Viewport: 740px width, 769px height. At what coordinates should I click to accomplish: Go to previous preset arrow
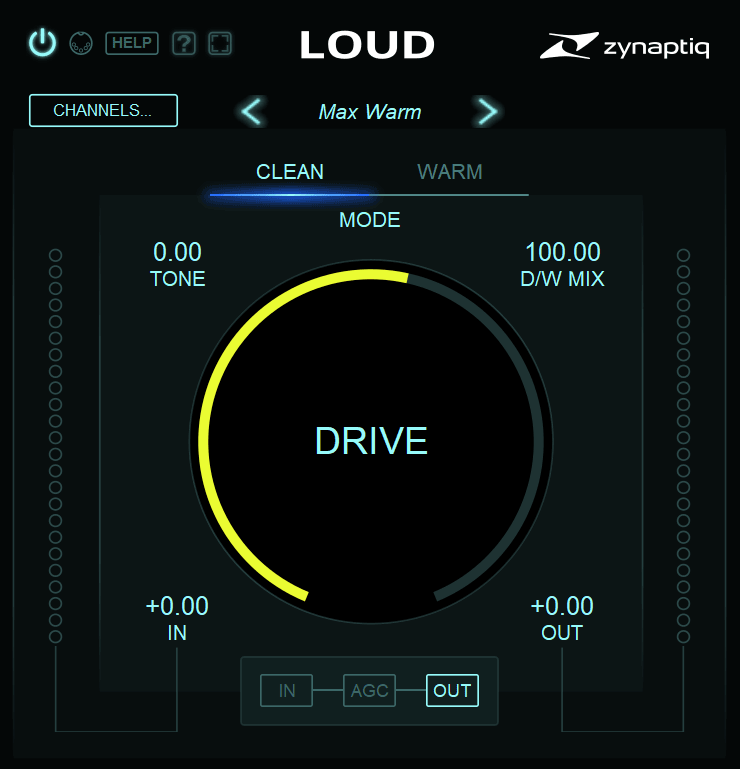253,111
